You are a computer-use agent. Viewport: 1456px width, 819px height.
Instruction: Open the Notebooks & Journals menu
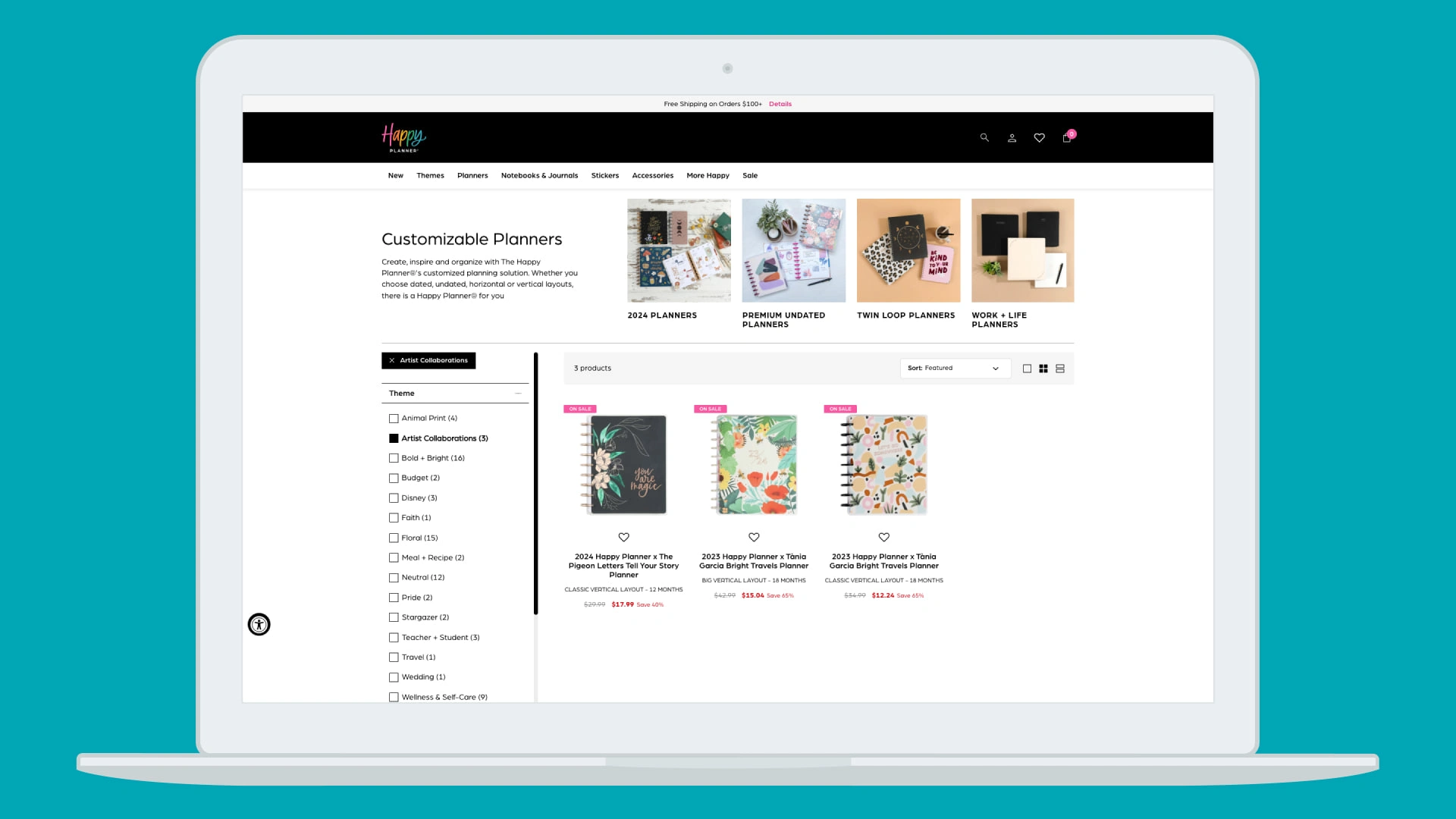539,175
